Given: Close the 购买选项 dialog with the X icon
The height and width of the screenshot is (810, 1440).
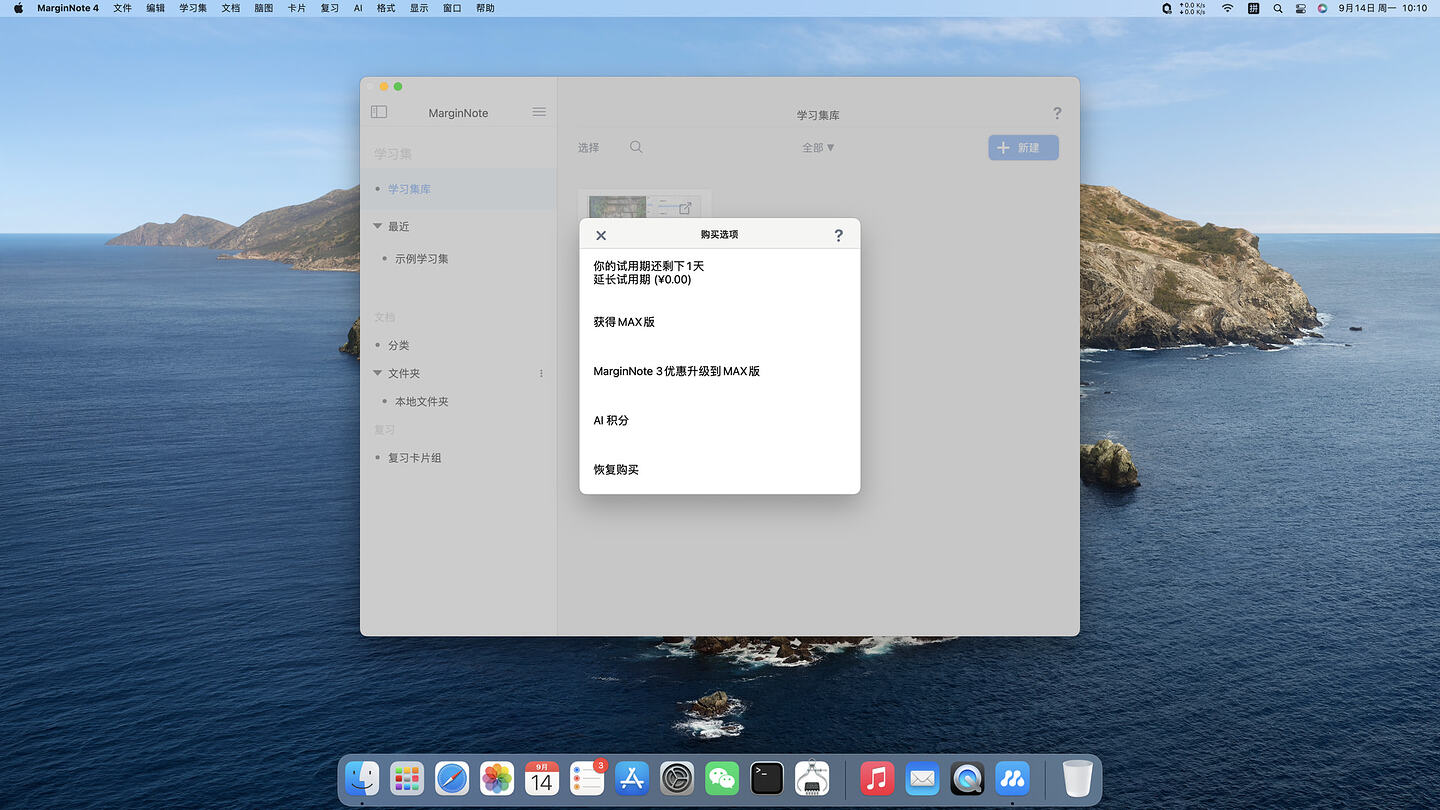Looking at the screenshot, I should click(x=601, y=235).
